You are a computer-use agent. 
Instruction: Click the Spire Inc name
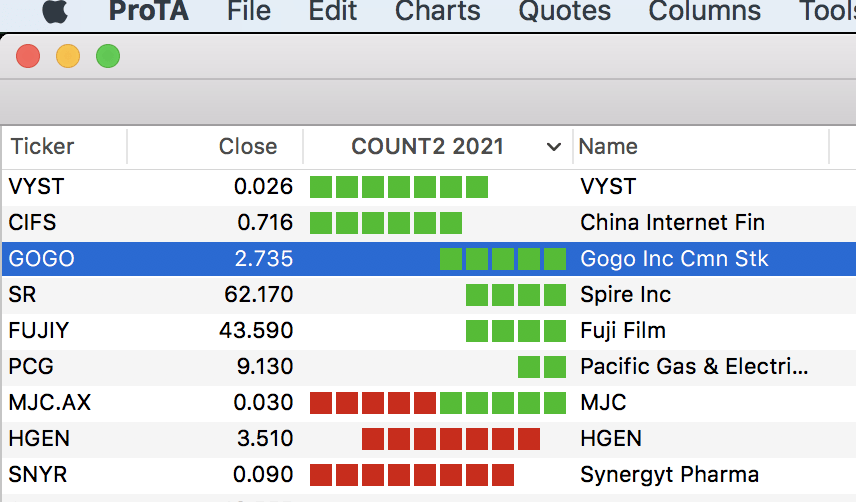[626, 295]
